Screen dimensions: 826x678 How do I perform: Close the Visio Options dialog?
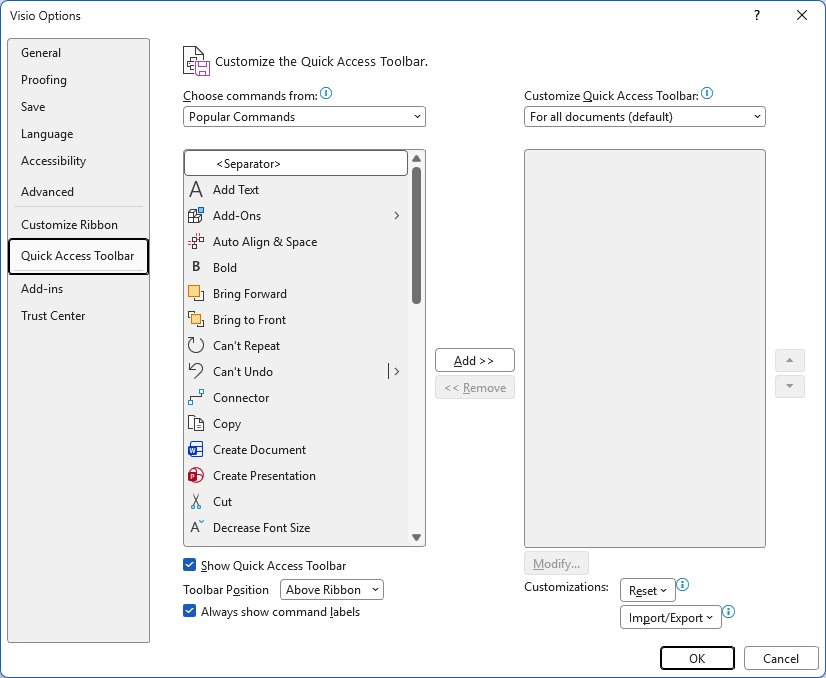pos(802,15)
